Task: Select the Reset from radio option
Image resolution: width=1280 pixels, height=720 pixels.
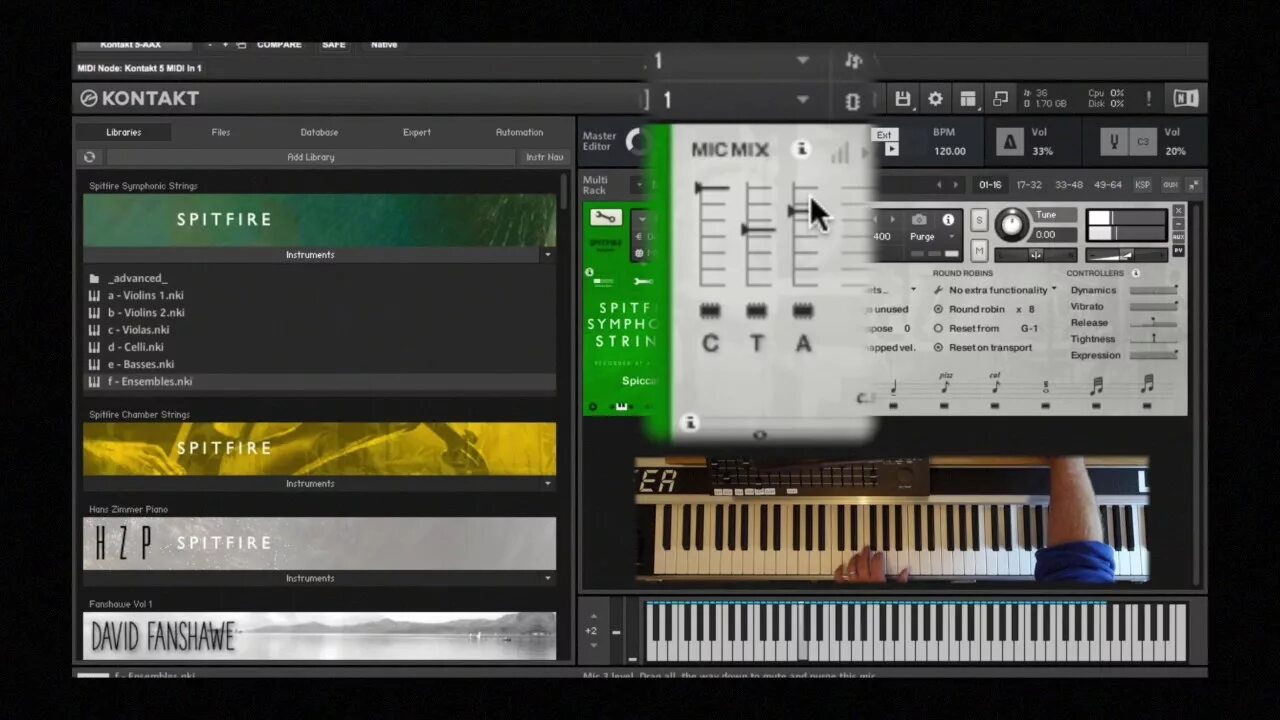Action: coord(938,328)
